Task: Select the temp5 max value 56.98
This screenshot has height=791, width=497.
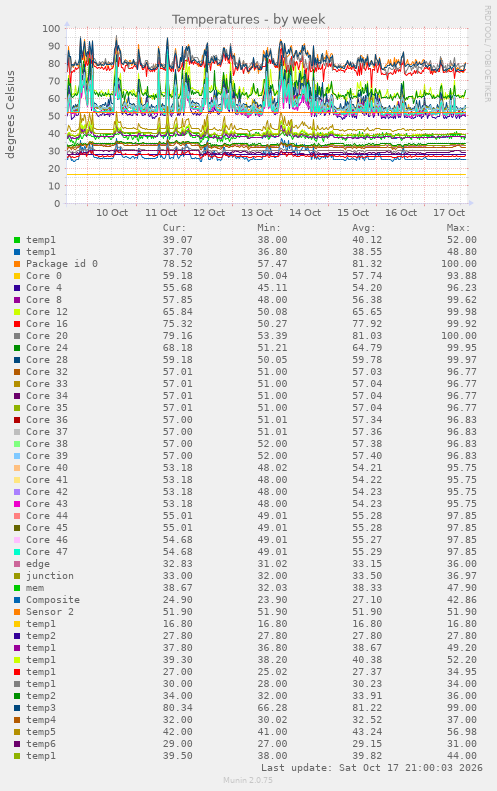Action: [x=462, y=732]
